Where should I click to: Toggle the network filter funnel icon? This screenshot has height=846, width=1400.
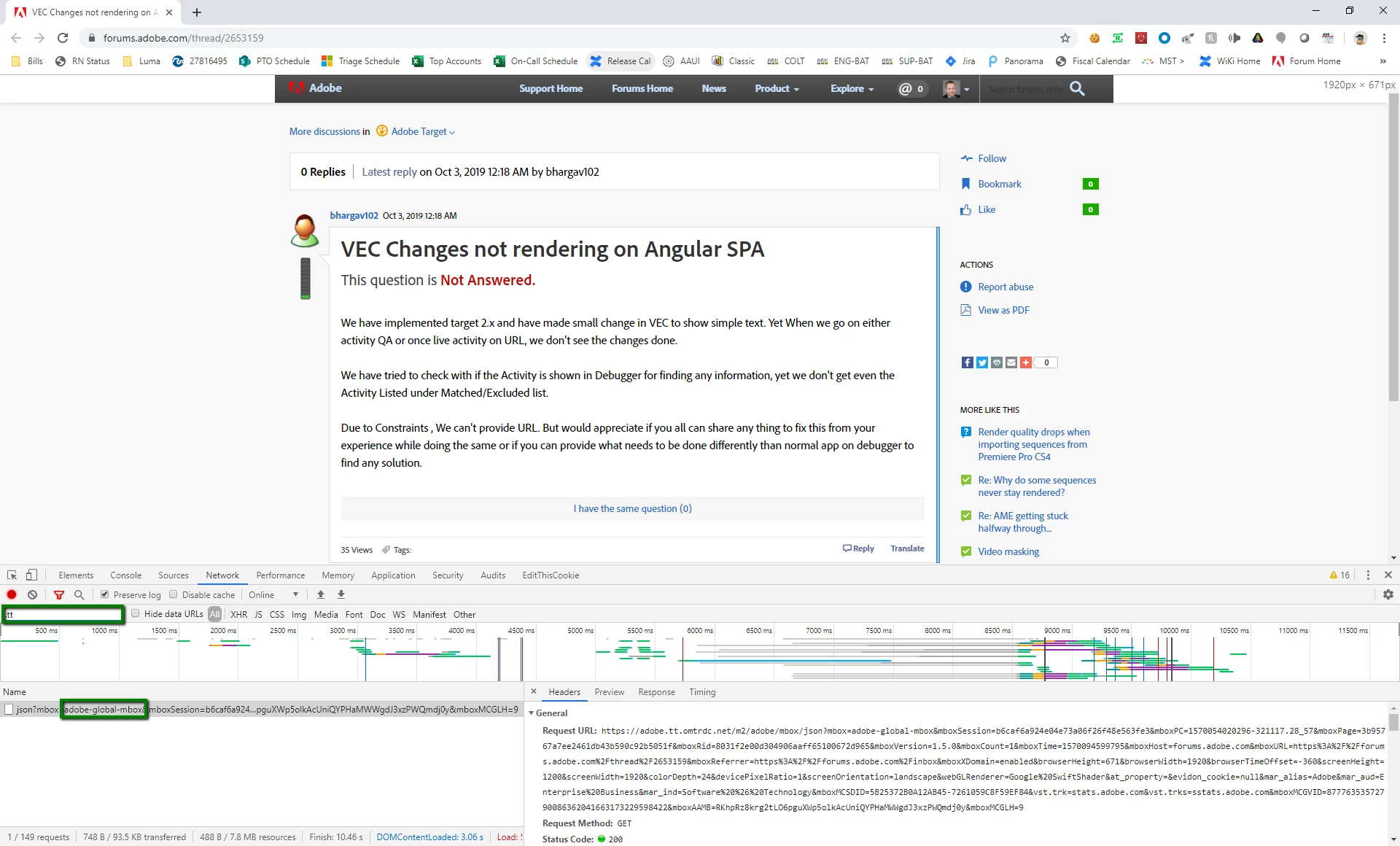[x=59, y=595]
